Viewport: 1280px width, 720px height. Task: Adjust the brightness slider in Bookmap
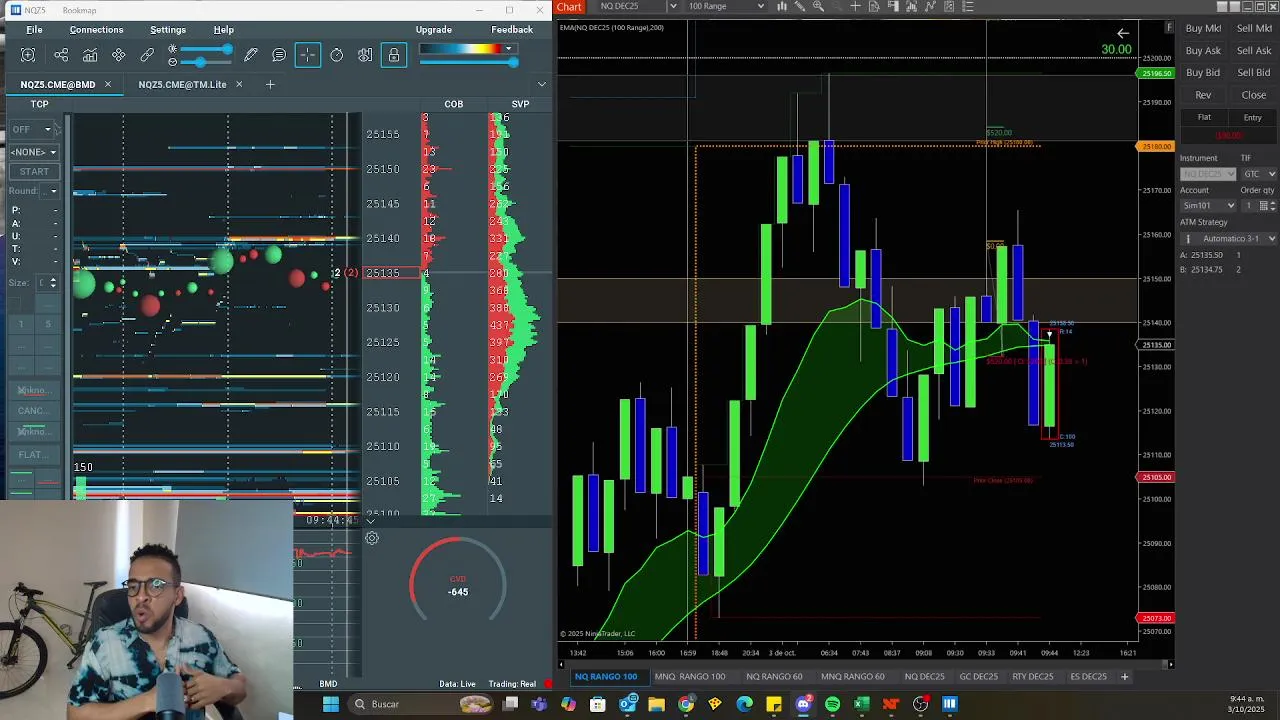tap(205, 49)
